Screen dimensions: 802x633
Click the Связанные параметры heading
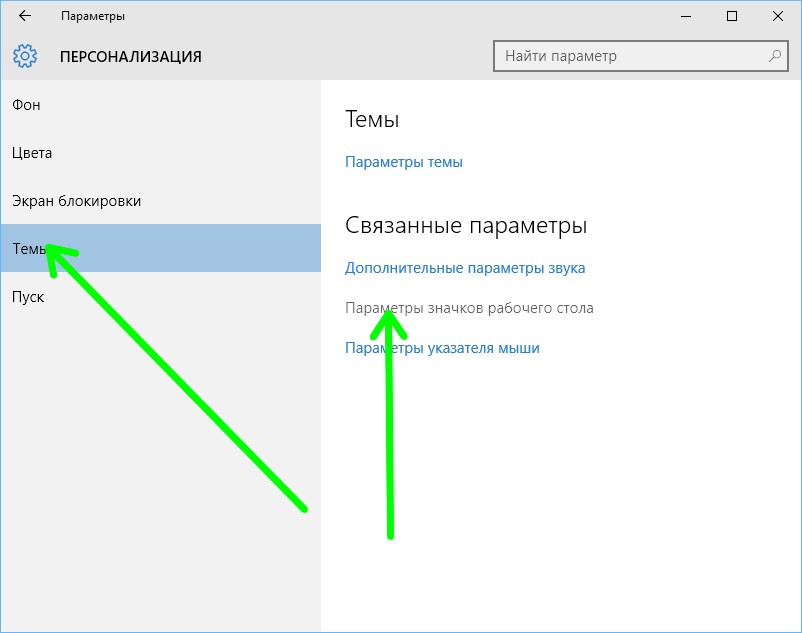point(466,225)
